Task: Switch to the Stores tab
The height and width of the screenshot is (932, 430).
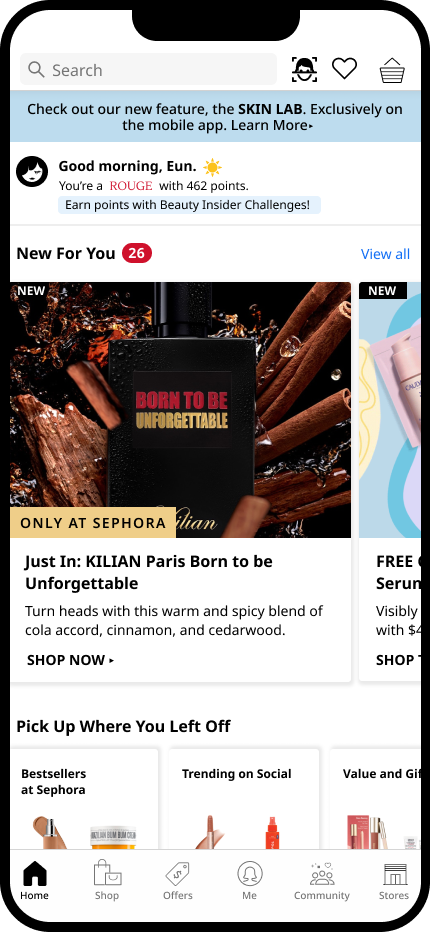Action: click(394, 880)
